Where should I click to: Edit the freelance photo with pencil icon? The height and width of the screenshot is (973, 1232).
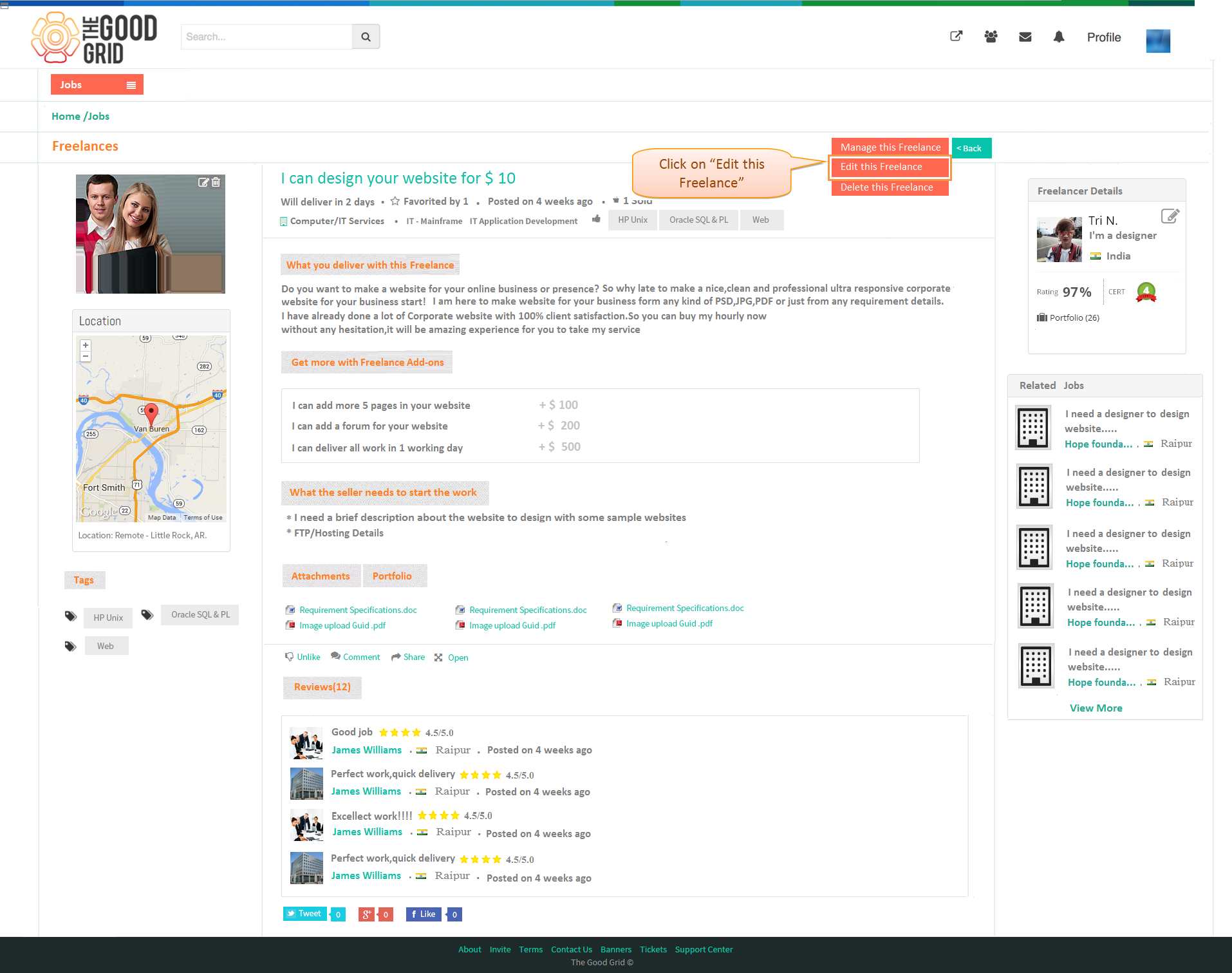[203, 182]
